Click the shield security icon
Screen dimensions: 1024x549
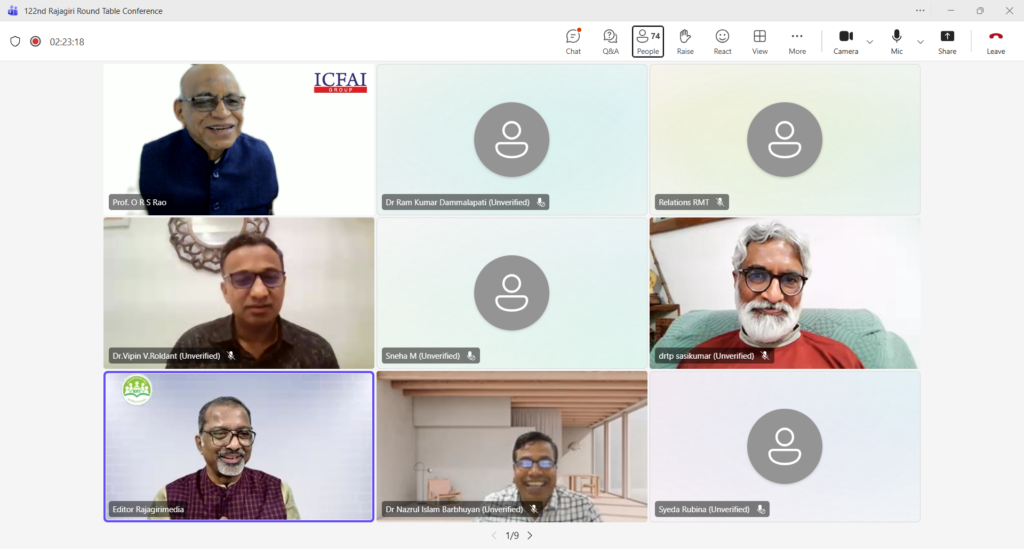pos(15,42)
